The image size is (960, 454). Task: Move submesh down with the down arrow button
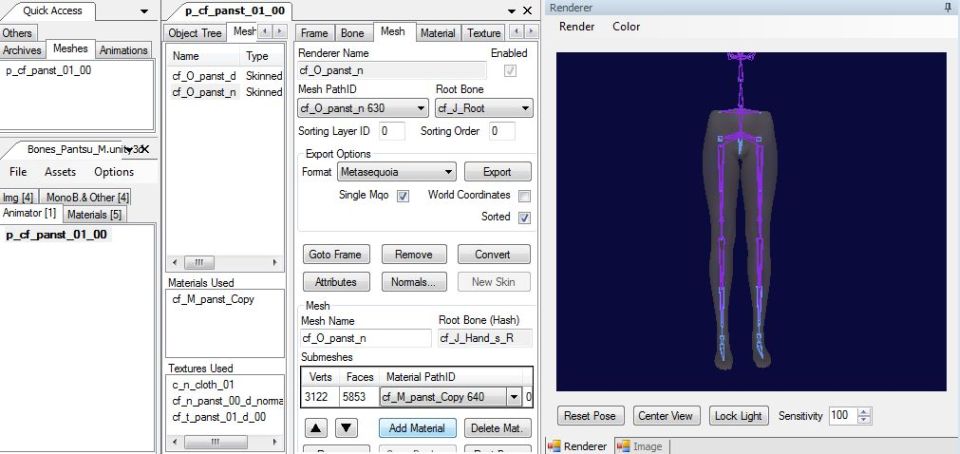click(x=346, y=428)
